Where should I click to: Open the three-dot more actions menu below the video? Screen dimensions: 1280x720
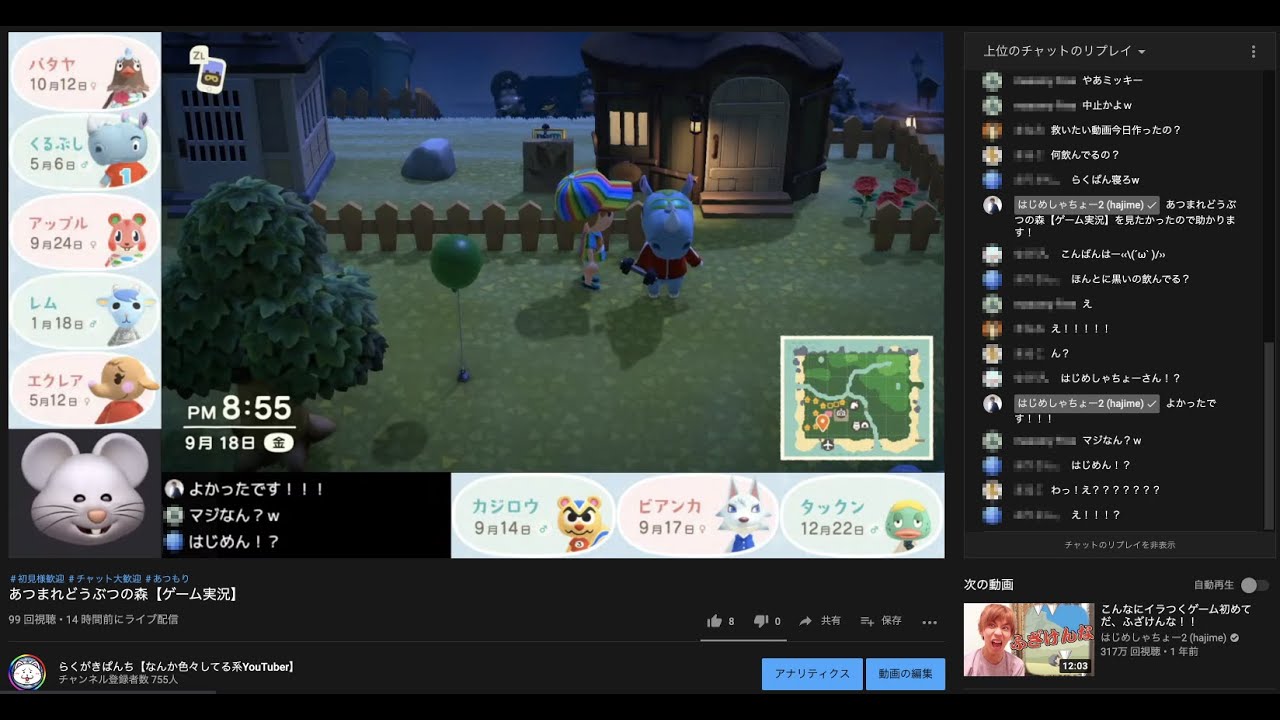[929, 622]
